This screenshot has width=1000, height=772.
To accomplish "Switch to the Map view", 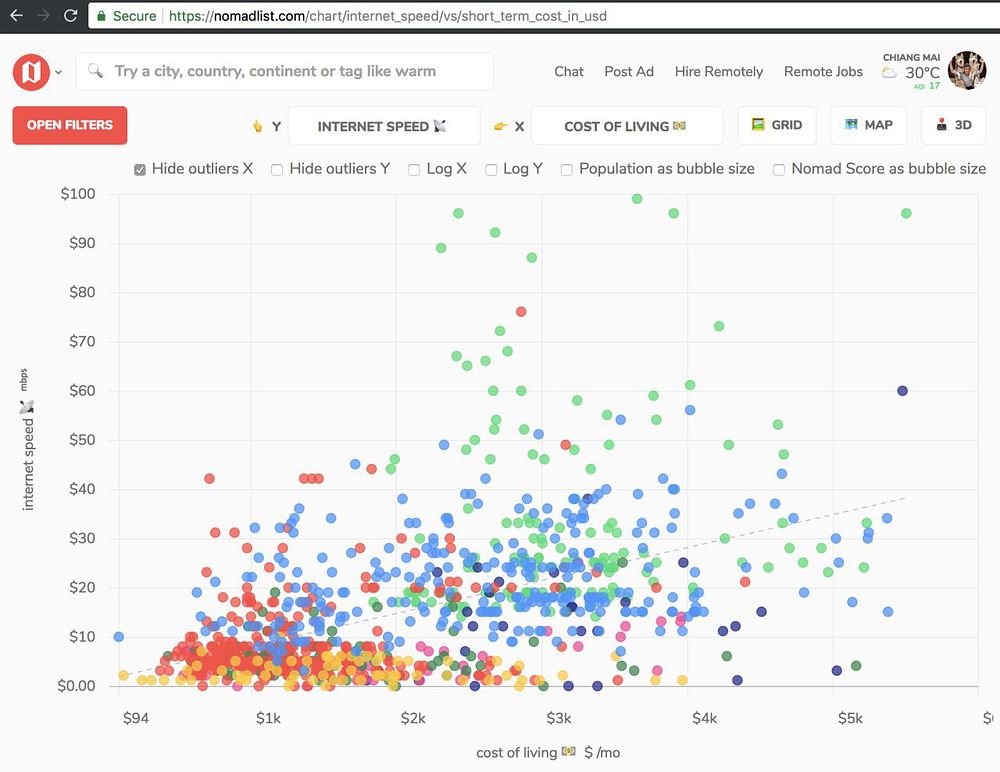I will click(x=868, y=125).
